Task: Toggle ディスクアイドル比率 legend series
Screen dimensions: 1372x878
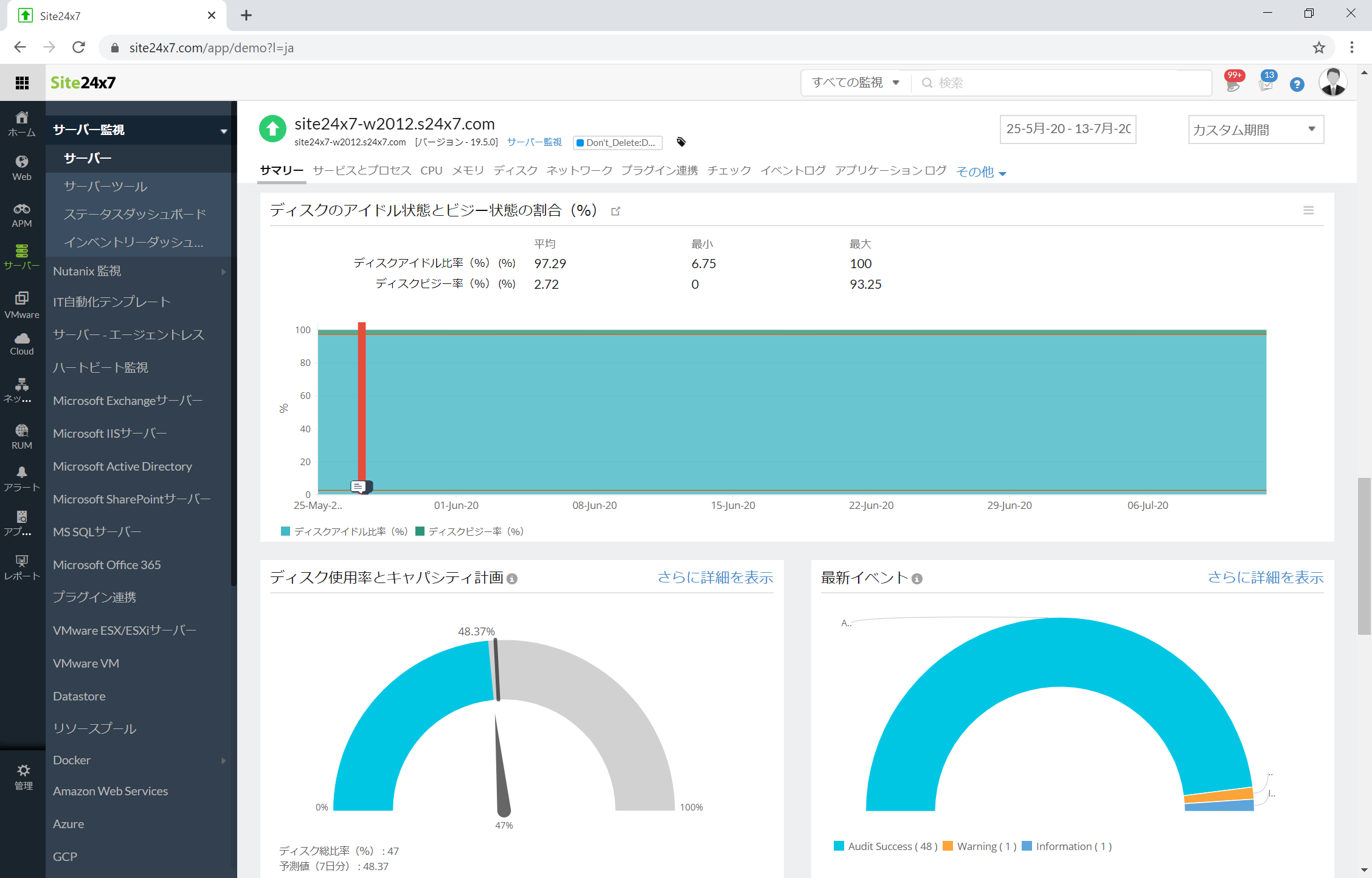Action: point(344,531)
